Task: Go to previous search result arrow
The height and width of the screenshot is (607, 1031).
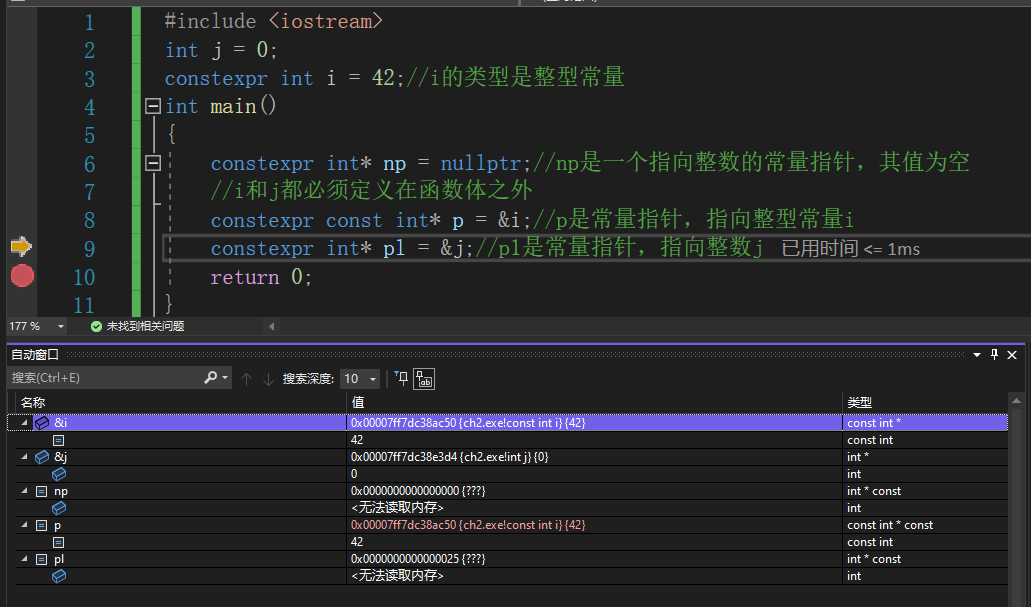Action: click(247, 379)
